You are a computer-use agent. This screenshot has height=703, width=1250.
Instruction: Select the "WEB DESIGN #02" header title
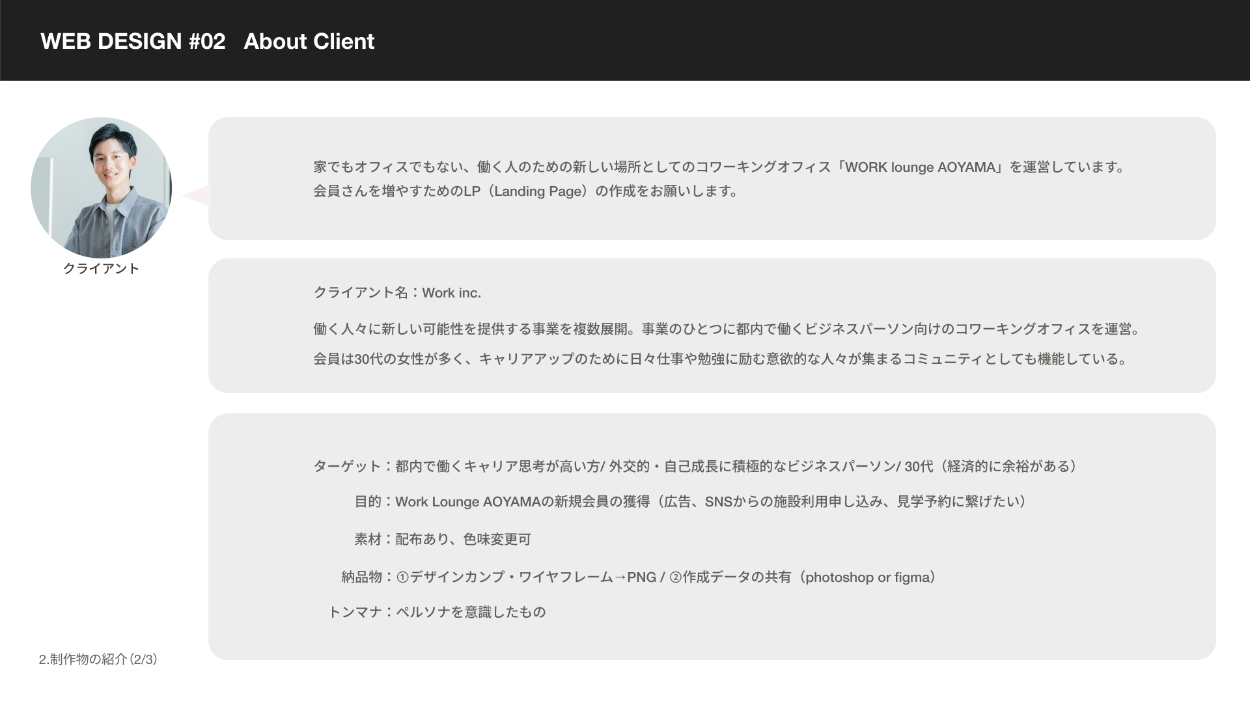[x=133, y=41]
